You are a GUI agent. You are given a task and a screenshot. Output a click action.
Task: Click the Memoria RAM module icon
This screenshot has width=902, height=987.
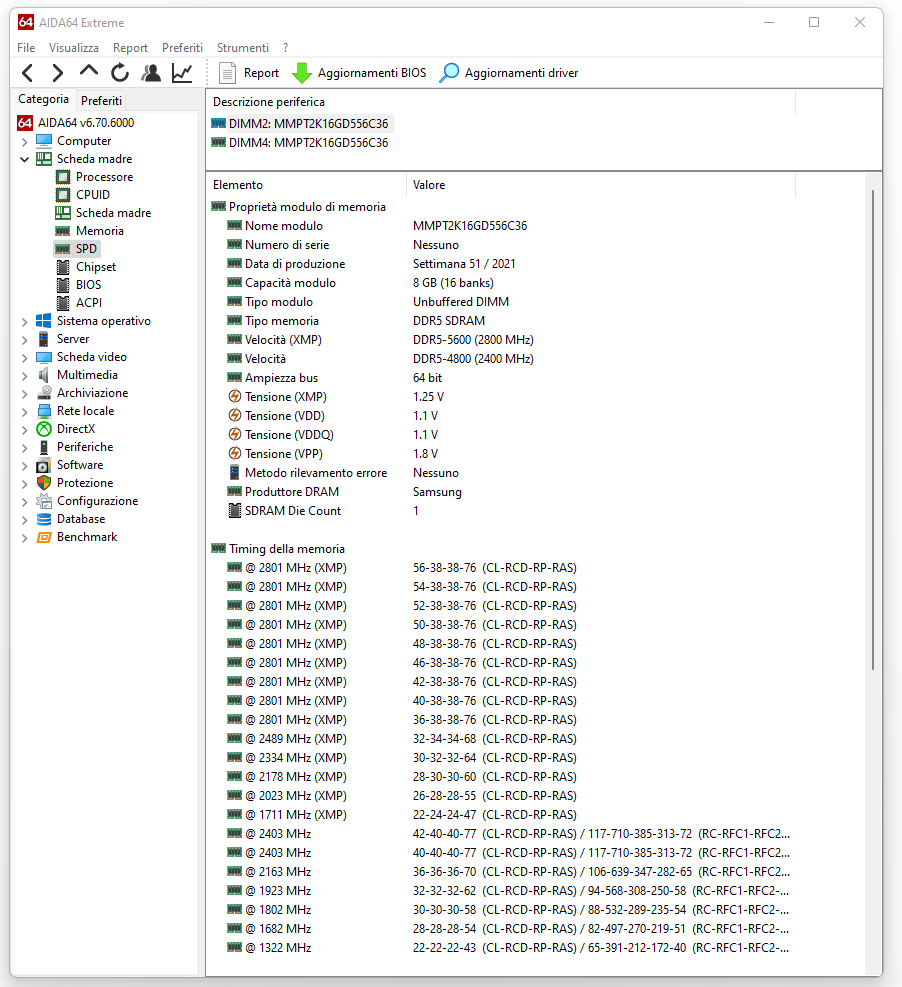(63, 231)
